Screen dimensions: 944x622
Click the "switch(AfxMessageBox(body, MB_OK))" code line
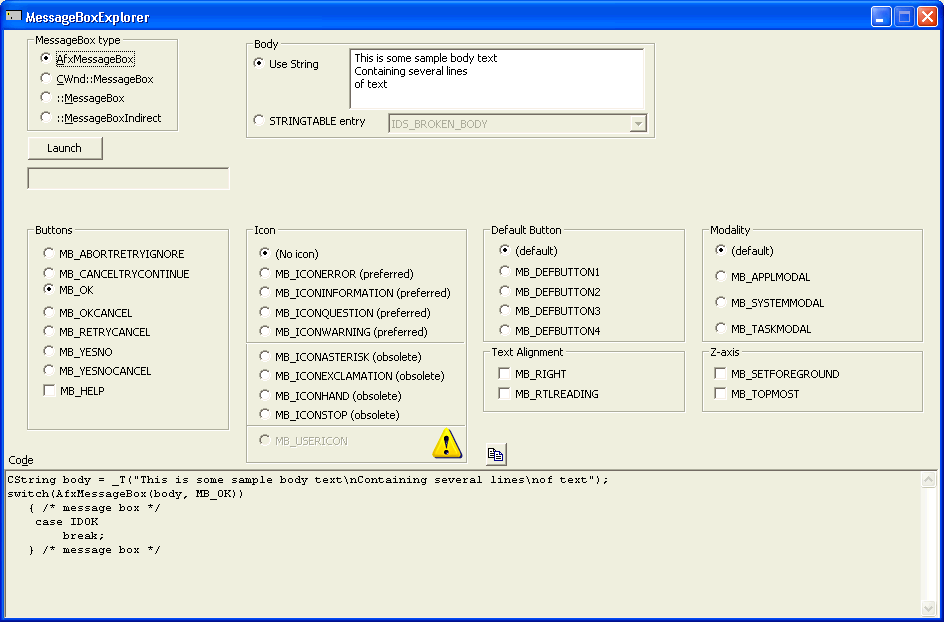point(125,494)
